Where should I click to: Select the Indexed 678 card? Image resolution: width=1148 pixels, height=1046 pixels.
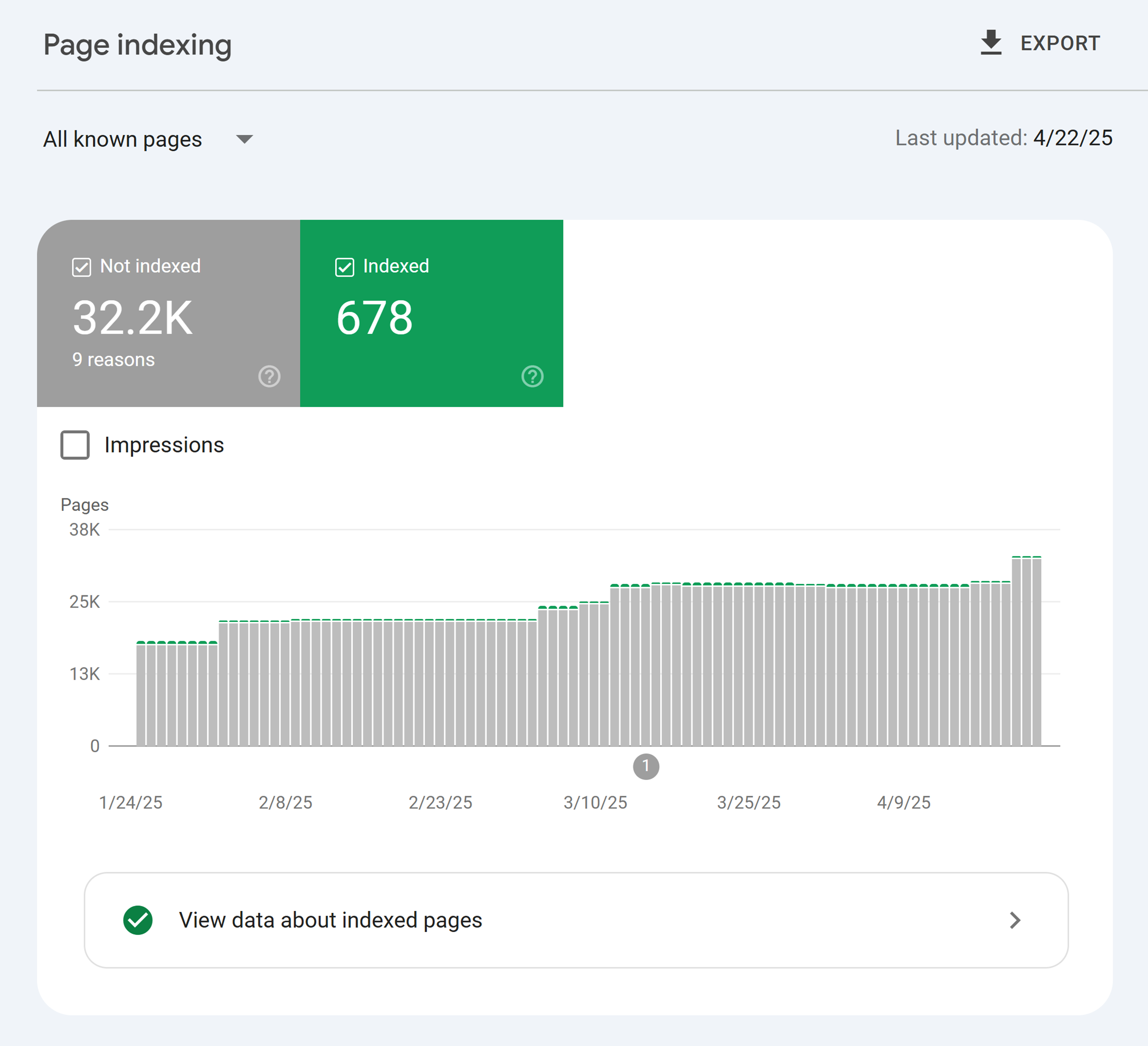pos(432,313)
